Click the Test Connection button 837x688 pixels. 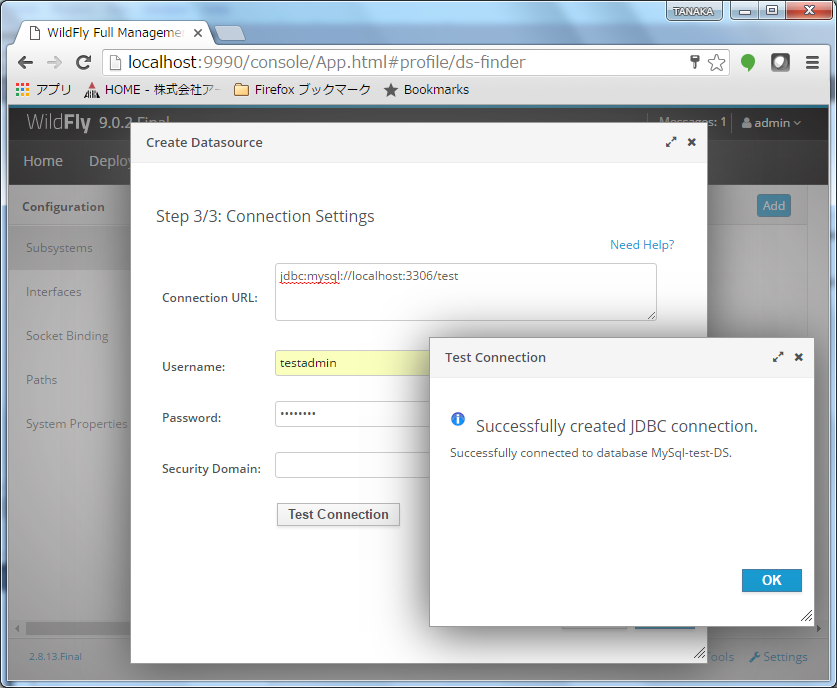338,515
